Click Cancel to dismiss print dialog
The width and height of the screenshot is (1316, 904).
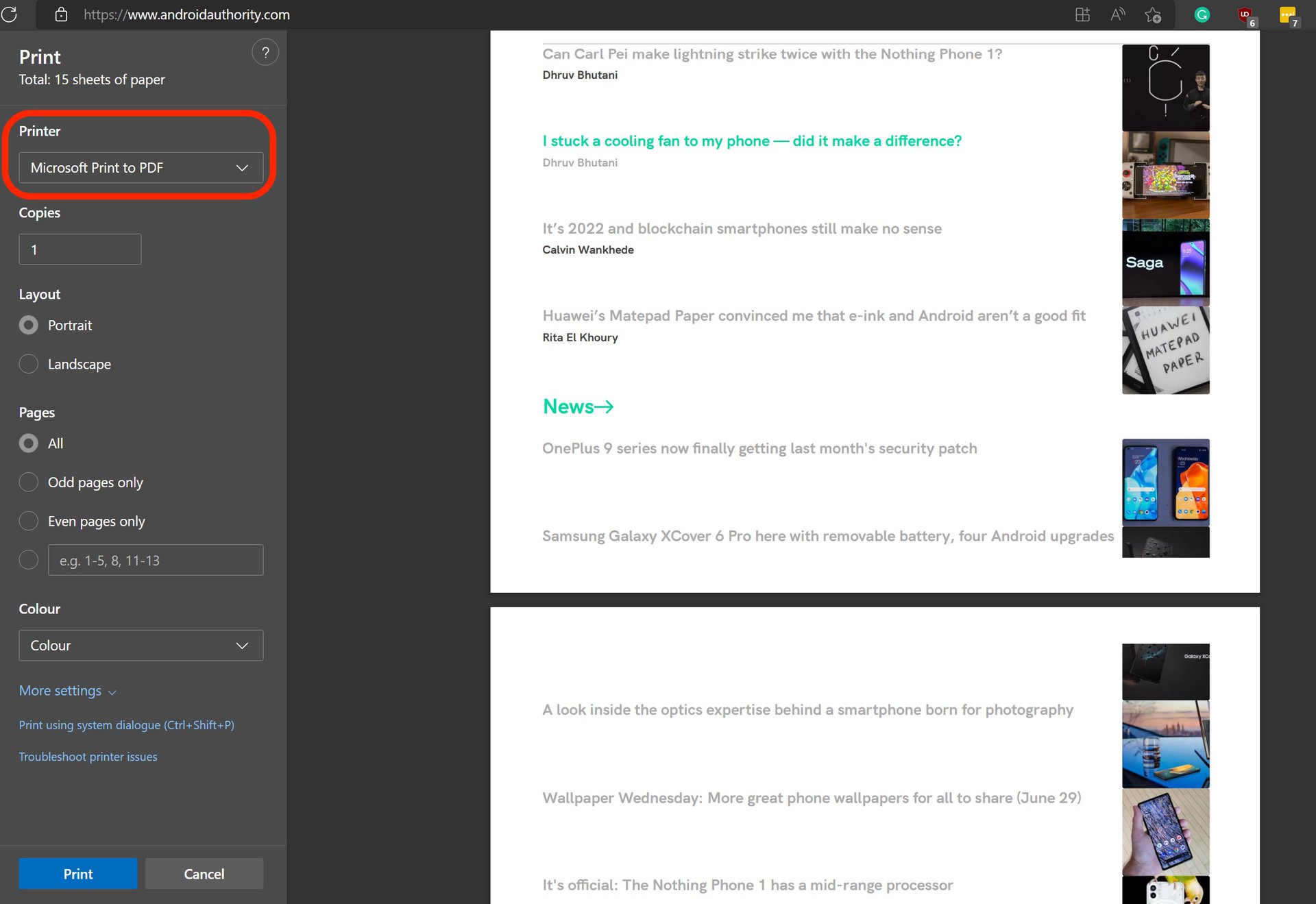click(204, 874)
